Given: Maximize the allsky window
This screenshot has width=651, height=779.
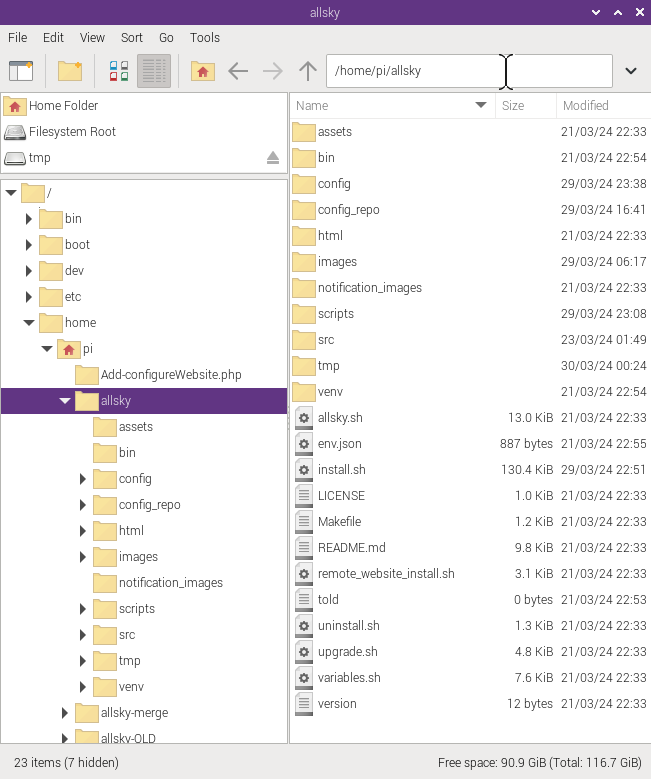Looking at the screenshot, I should 618,12.
